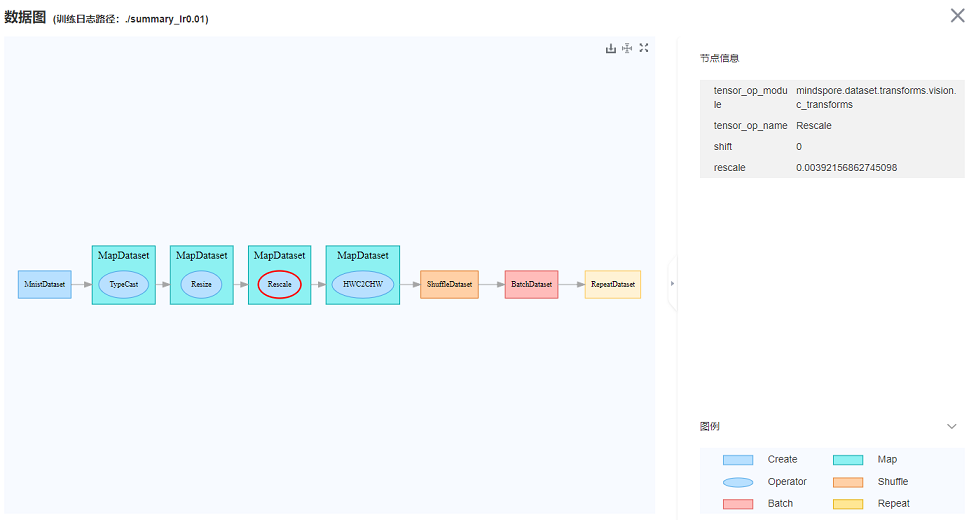Toggle fullscreen view of data graph
976x520 pixels.
[x=644, y=48]
